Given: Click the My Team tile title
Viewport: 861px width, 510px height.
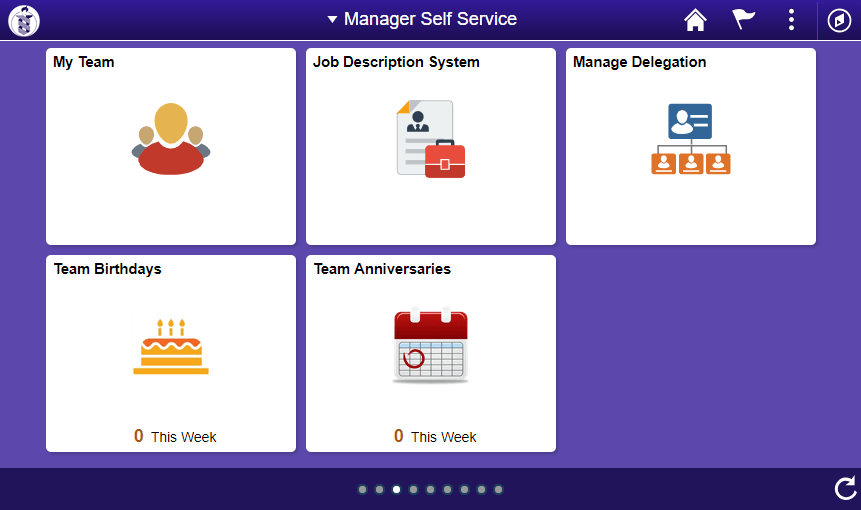Looking at the screenshot, I should coord(83,62).
